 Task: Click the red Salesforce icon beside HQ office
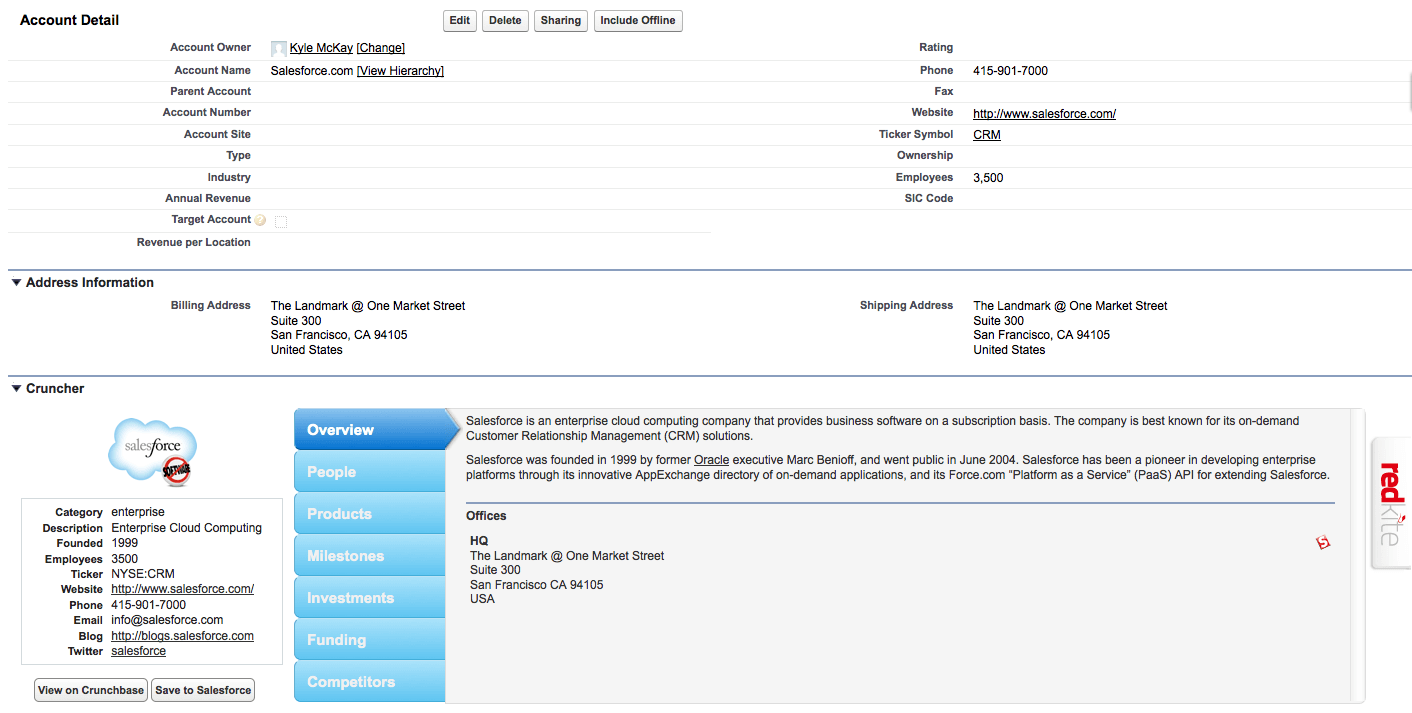point(1323,542)
